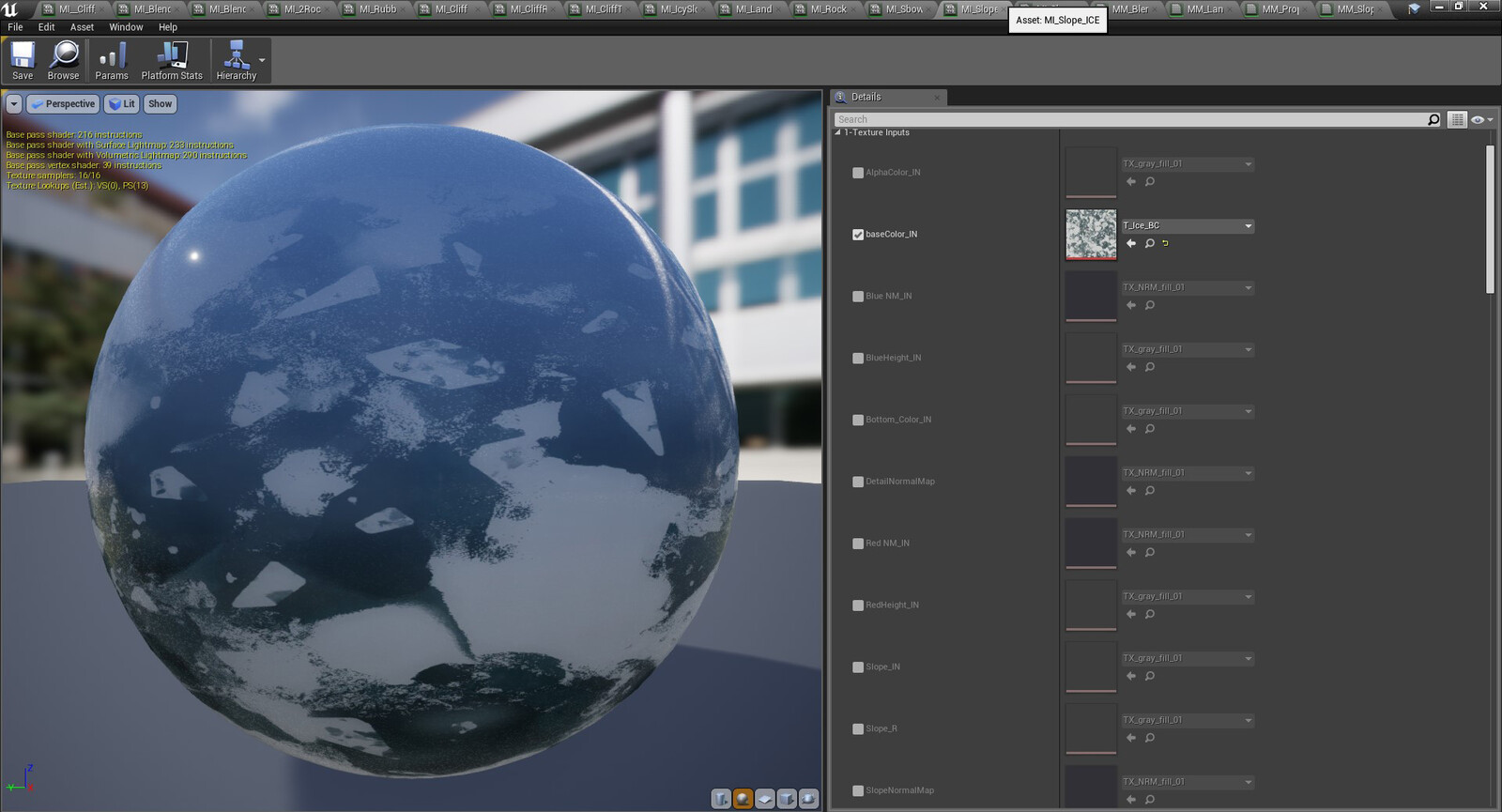This screenshot has width=1502, height=812.
Task: Open the T_Ice_BC texture dropdown
Action: coord(1188,226)
